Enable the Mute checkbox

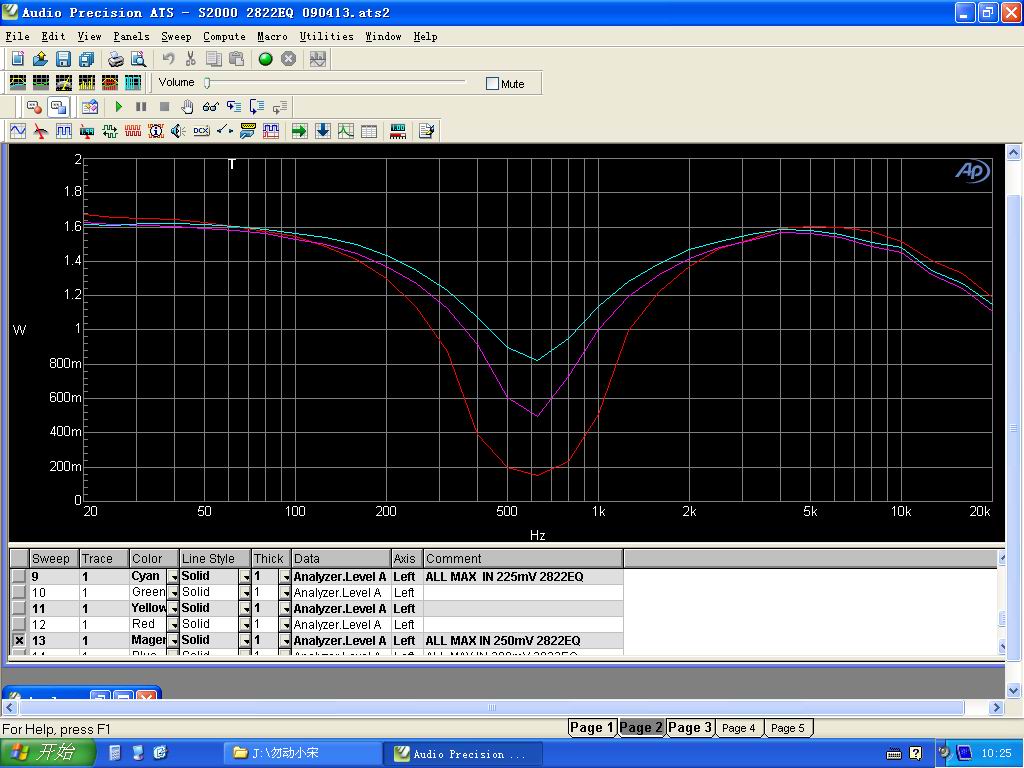pos(492,84)
